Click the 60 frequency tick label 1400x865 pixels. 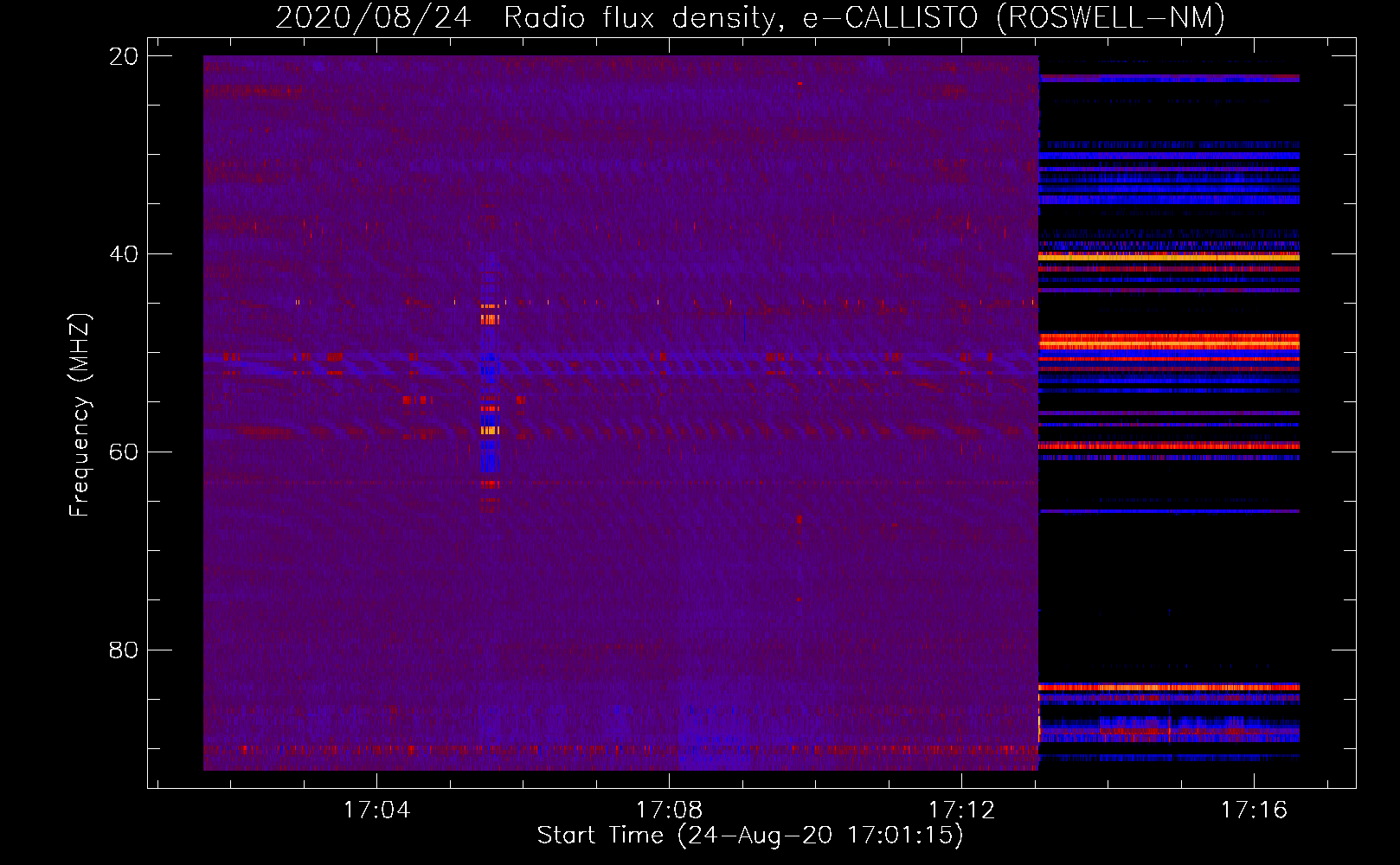pyautogui.click(x=124, y=452)
